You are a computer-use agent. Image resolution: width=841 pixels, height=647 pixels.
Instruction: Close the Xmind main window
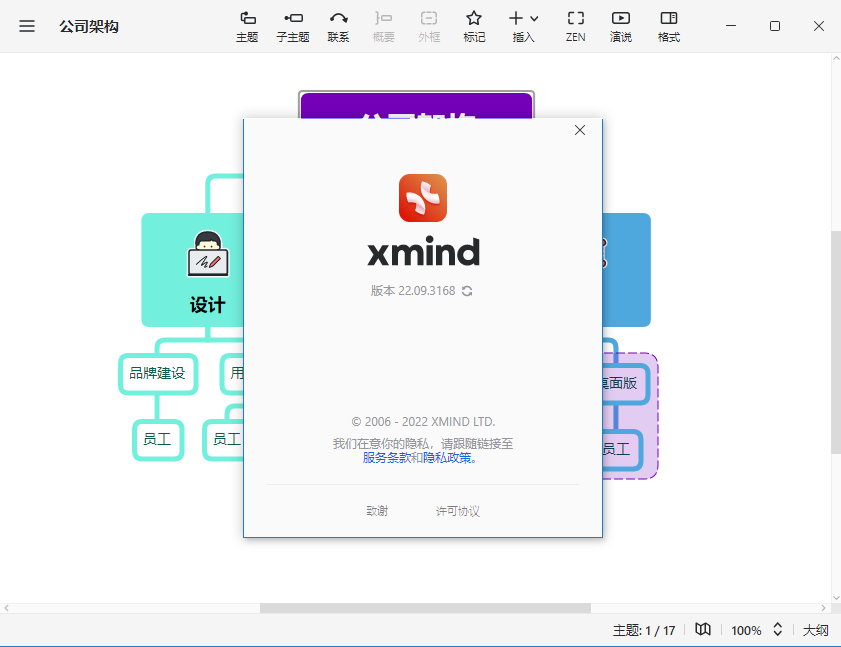(818, 26)
